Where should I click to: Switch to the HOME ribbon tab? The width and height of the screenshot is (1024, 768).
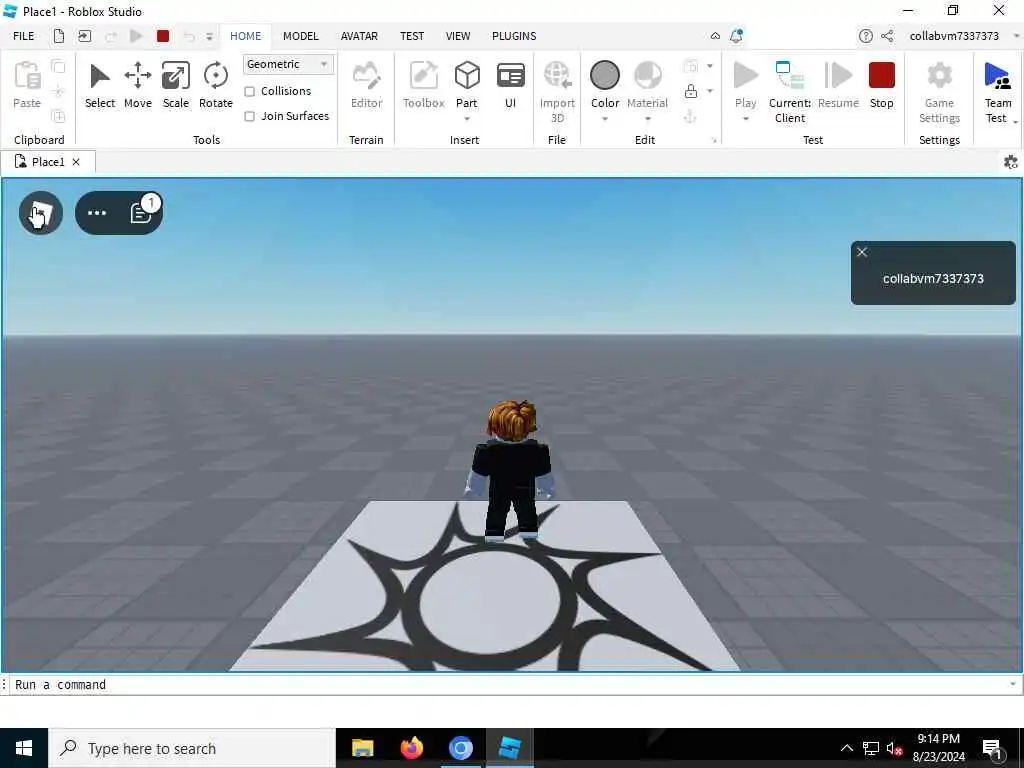tap(246, 36)
